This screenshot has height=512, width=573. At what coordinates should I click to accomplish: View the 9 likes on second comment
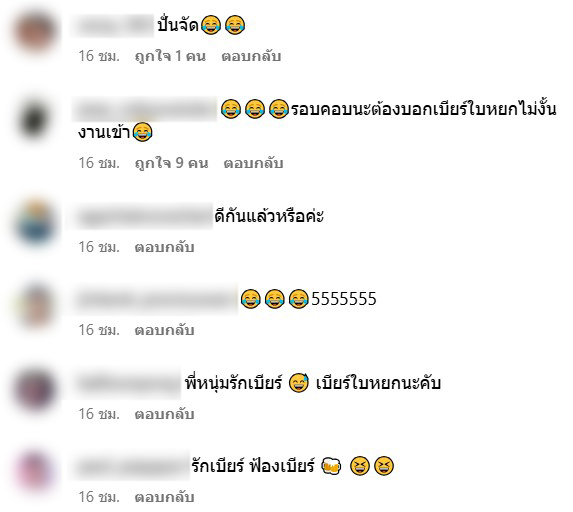click(171, 163)
